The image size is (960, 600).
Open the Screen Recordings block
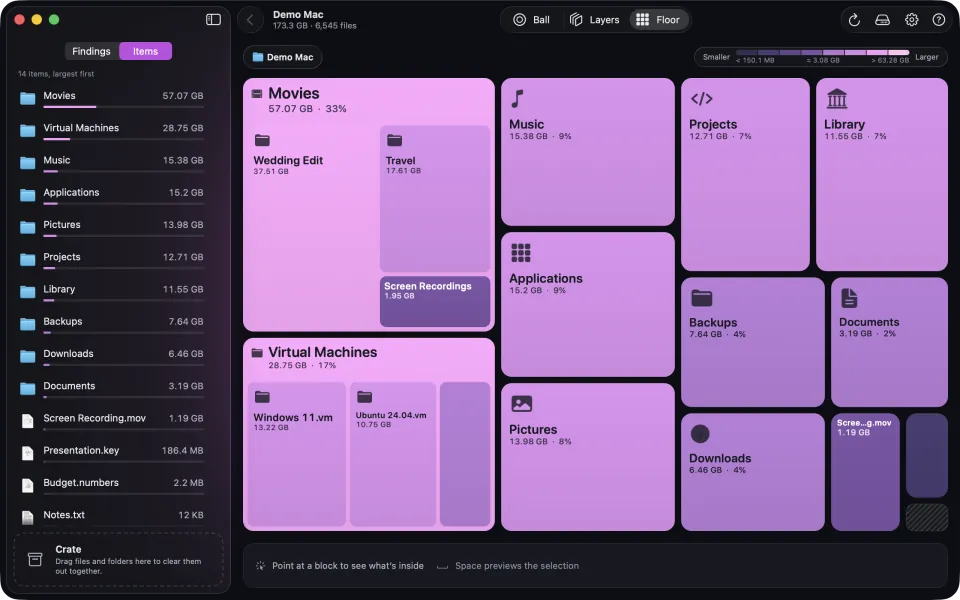pyautogui.click(x=435, y=301)
